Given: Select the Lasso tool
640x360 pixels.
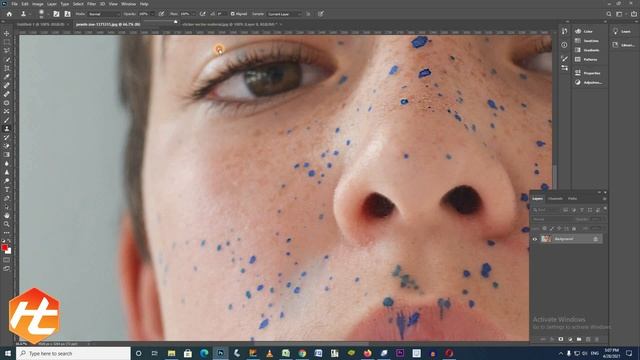Looking at the screenshot, I should coord(7,51).
